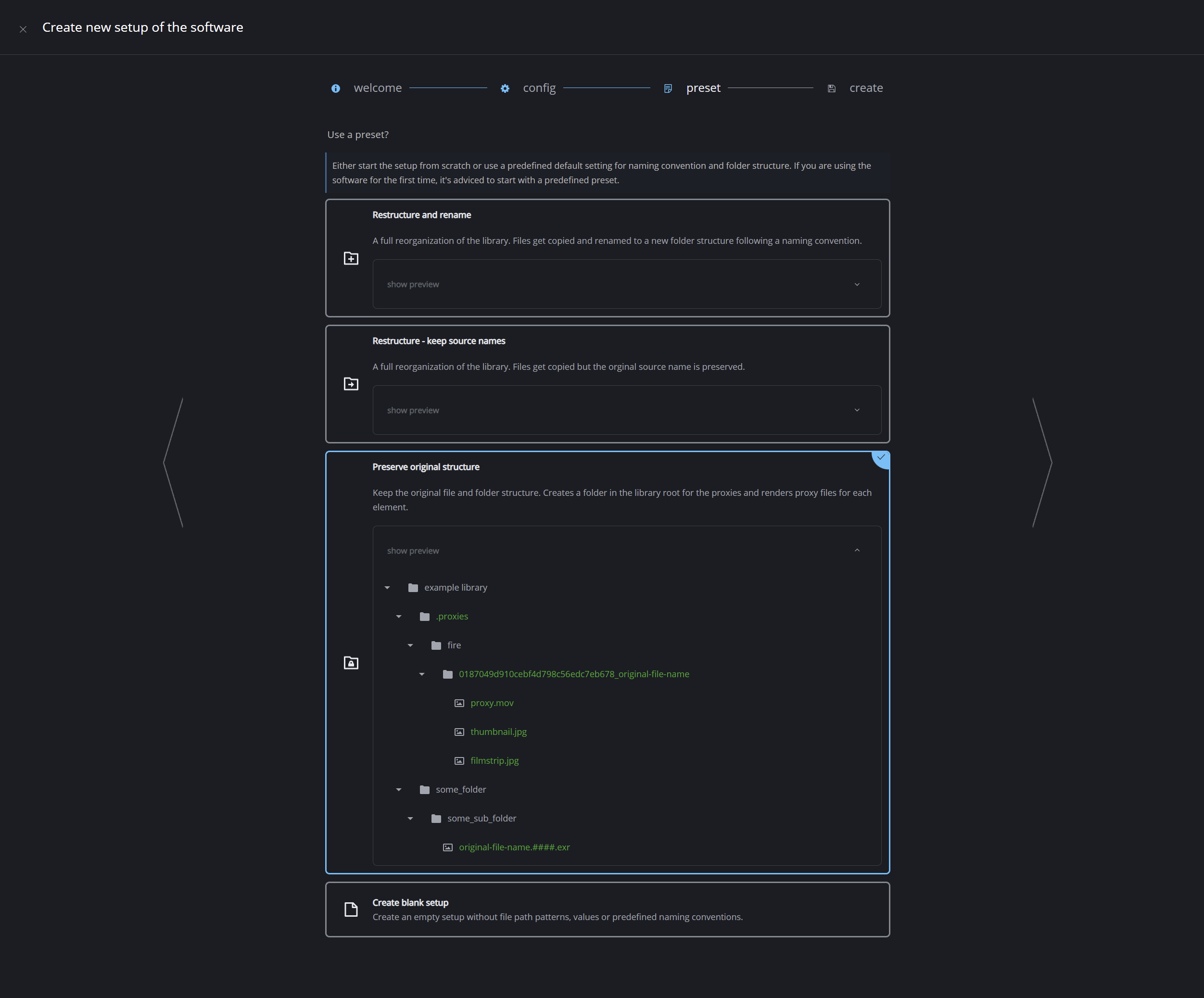Close the setup dialog with X
The image size is (1204, 998).
(x=23, y=29)
